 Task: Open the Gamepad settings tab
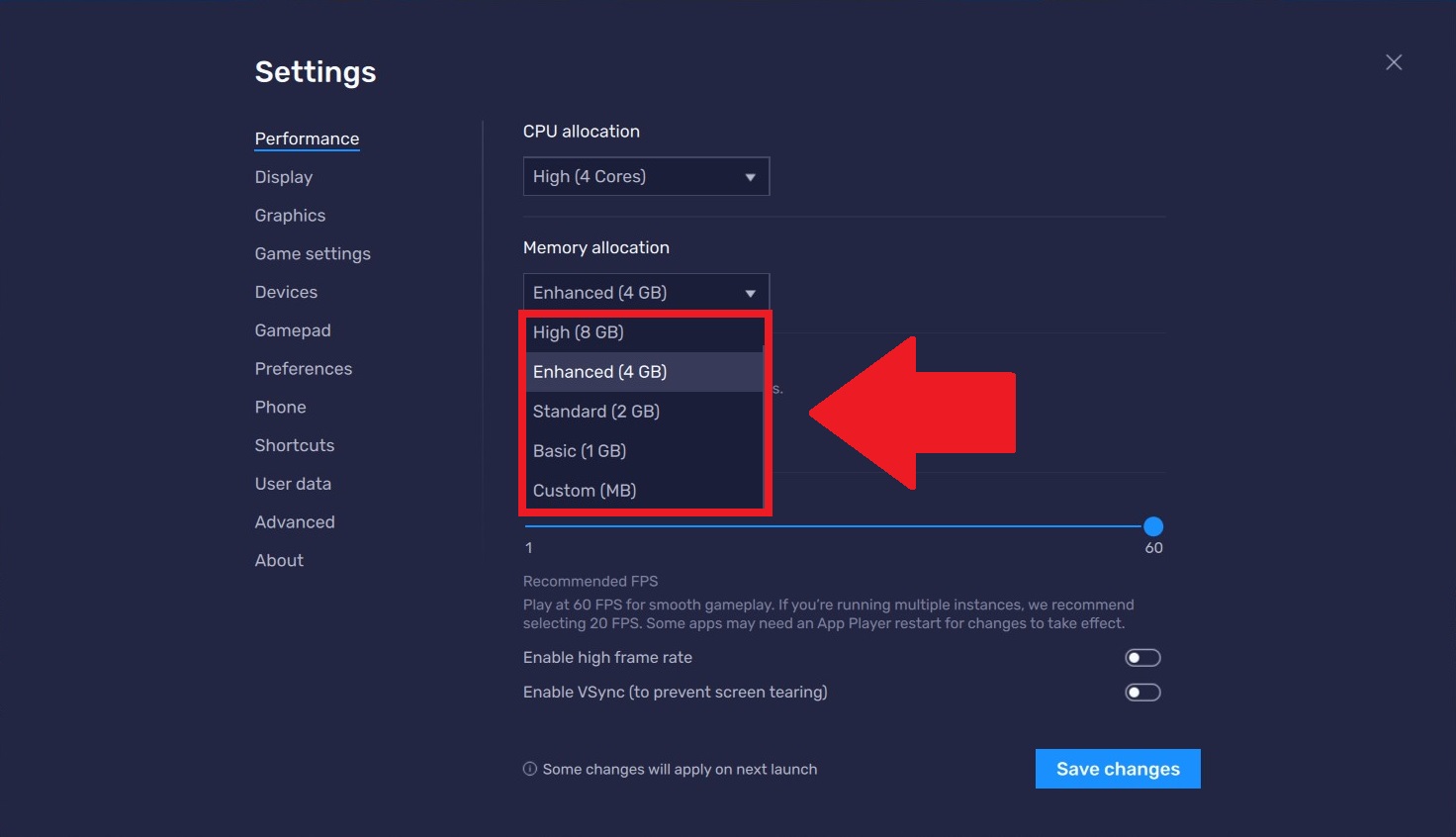click(x=293, y=330)
